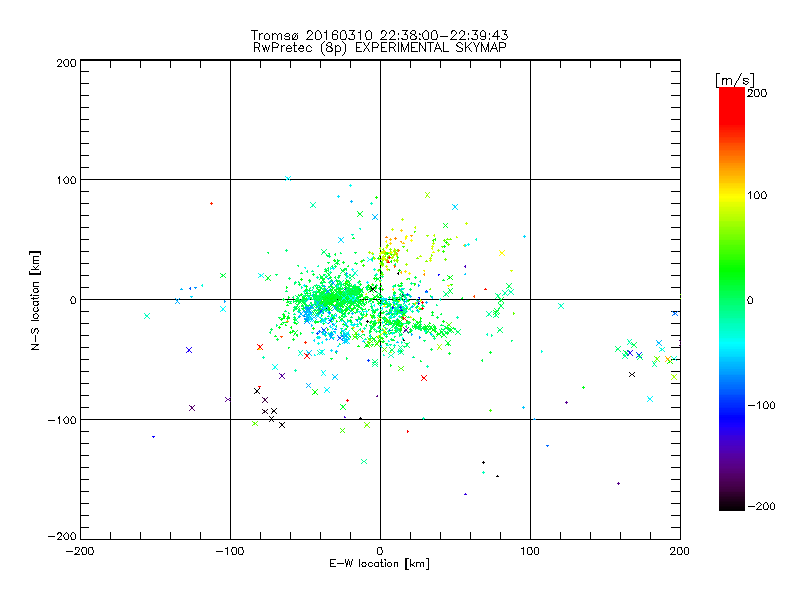The width and height of the screenshot is (800, 600).
Task: Click the '0' tick label on N-S axis
Action: (x=73, y=300)
